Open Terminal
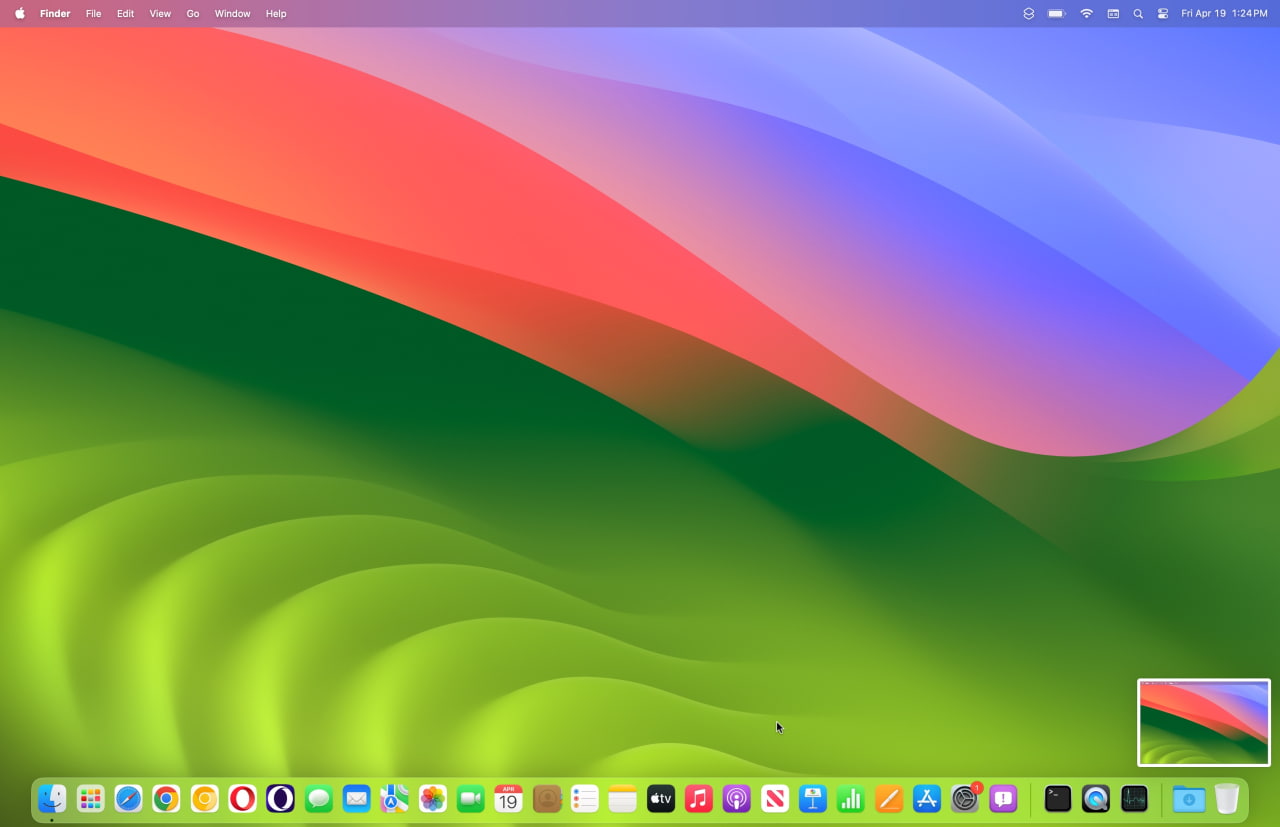The image size is (1280, 827). (1056, 799)
